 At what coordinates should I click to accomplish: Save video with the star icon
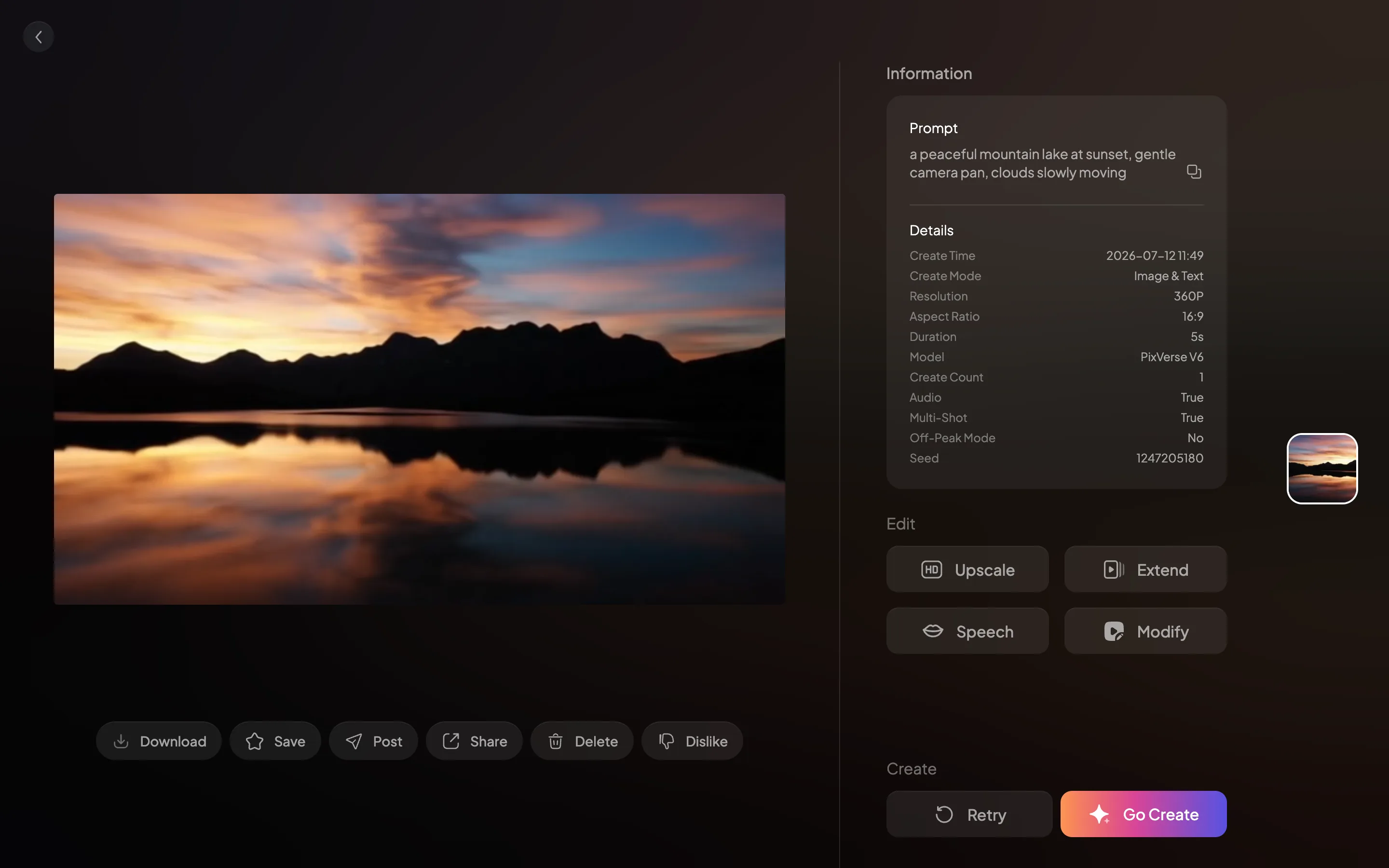point(275,741)
